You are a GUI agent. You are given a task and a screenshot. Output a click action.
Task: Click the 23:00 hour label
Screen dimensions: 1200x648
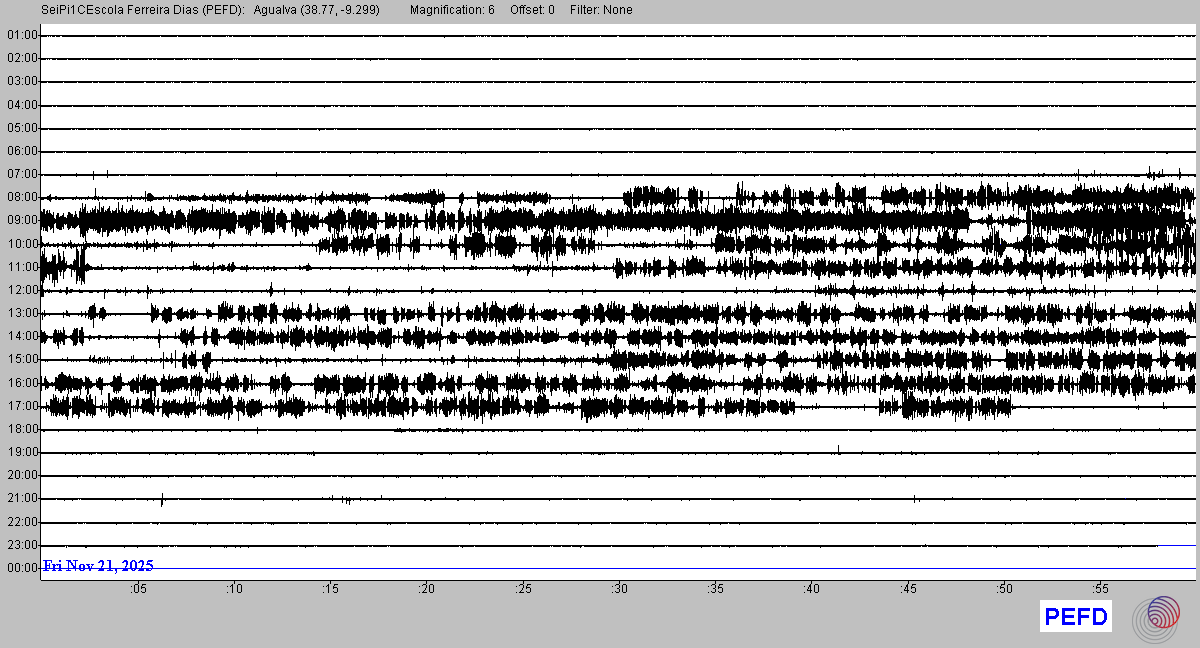(22, 545)
